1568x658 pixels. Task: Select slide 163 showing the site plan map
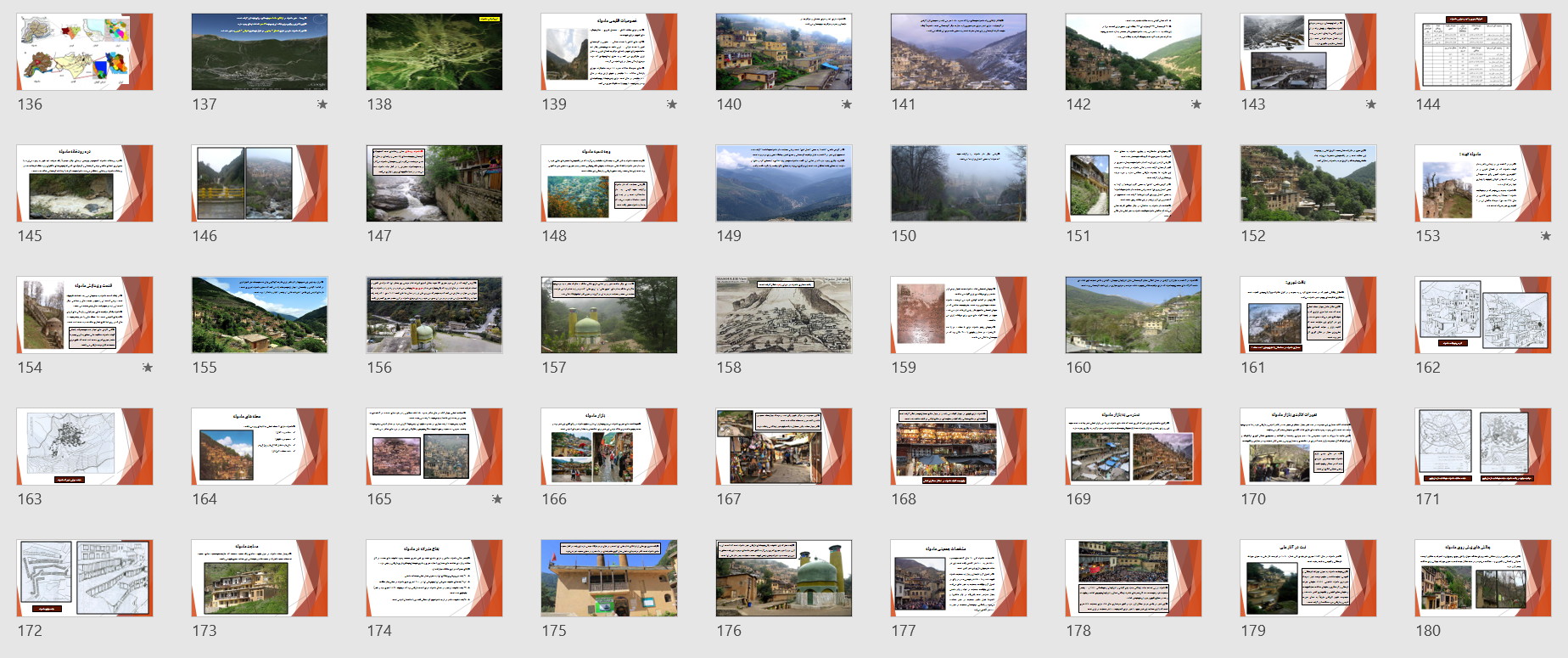85,447
